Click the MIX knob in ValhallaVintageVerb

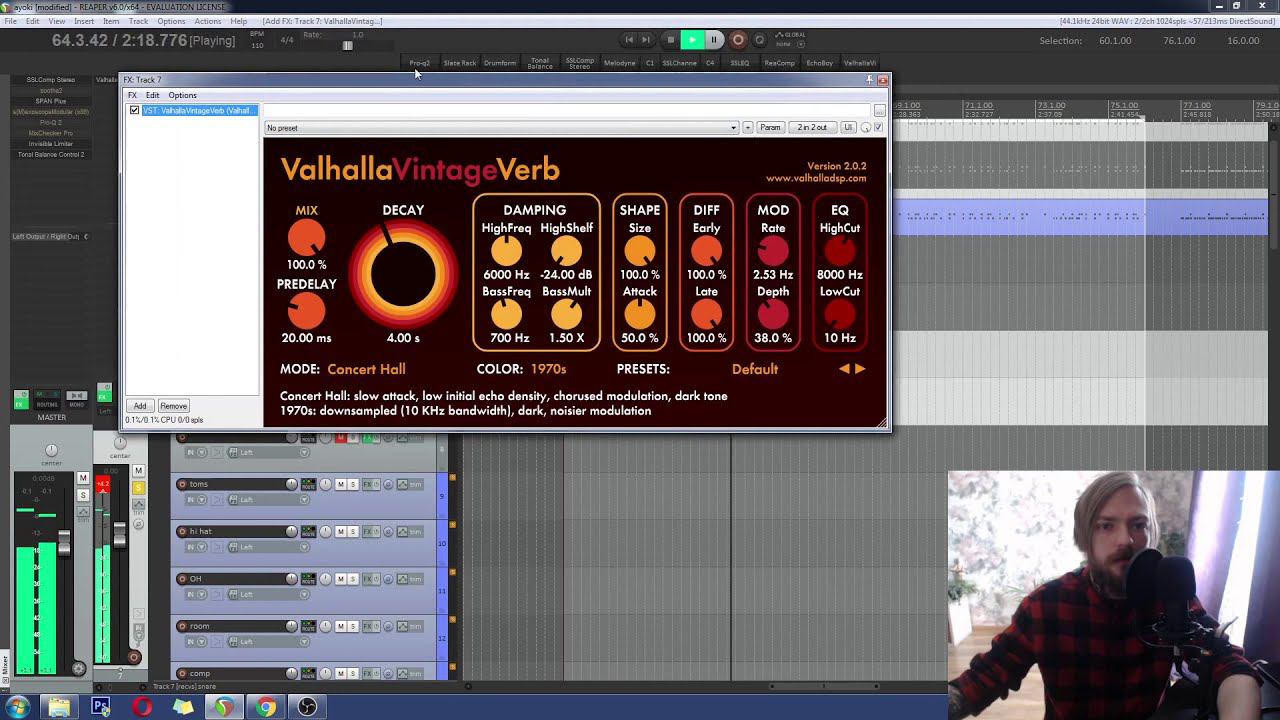[x=307, y=238]
